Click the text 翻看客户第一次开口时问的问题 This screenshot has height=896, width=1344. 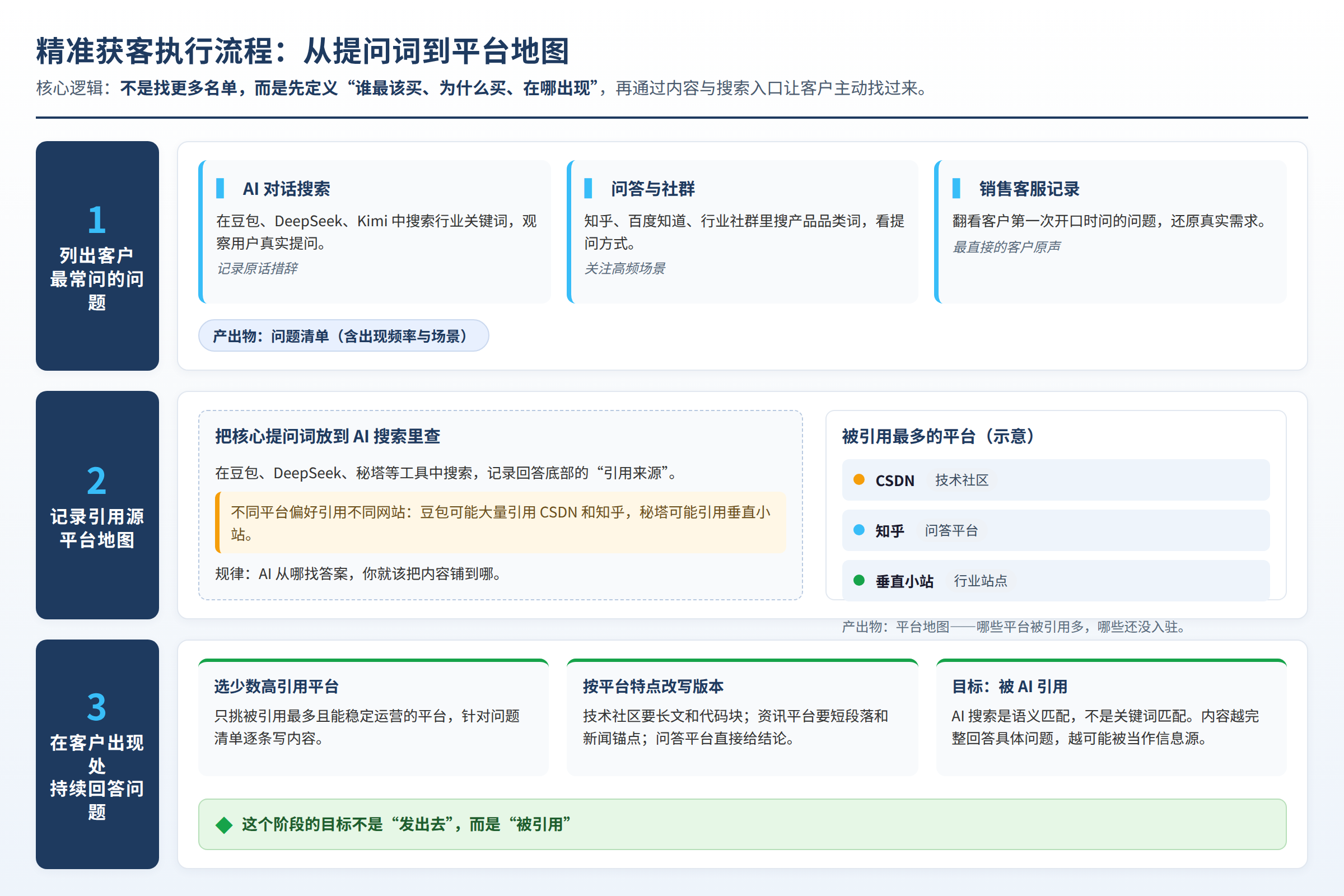click(1110, 221)
